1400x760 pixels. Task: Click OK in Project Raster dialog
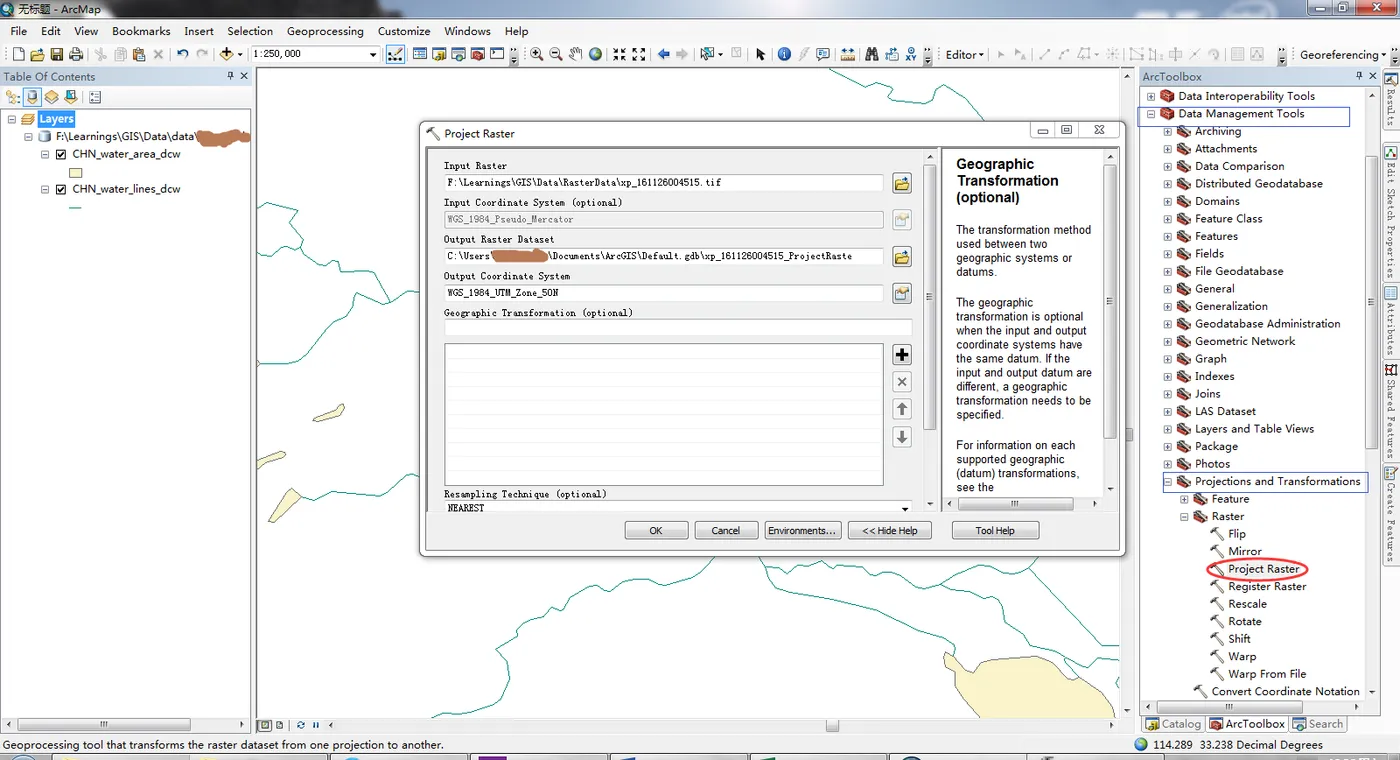coord(656,531)
